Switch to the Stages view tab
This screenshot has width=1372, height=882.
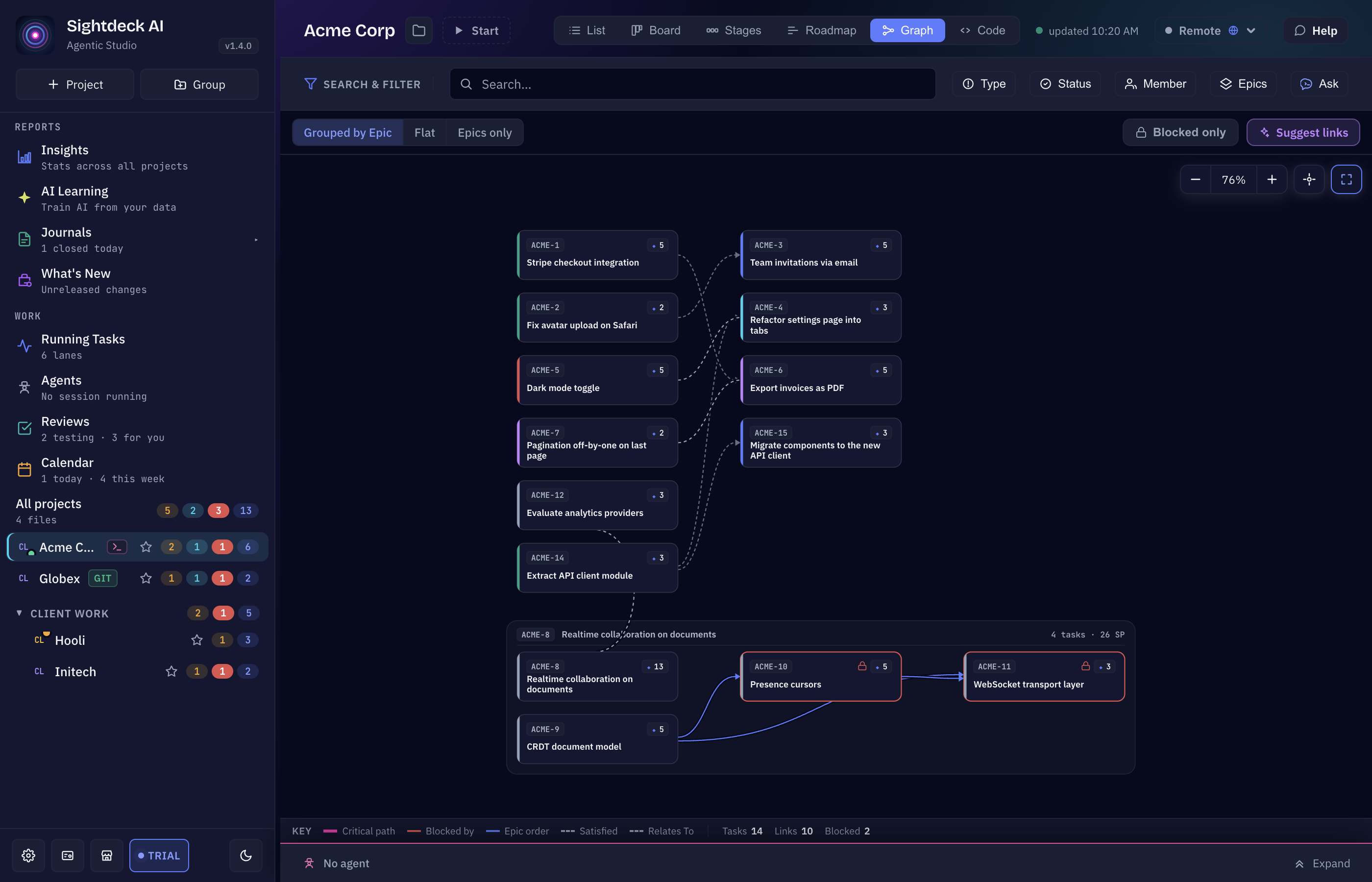(734, 30)
